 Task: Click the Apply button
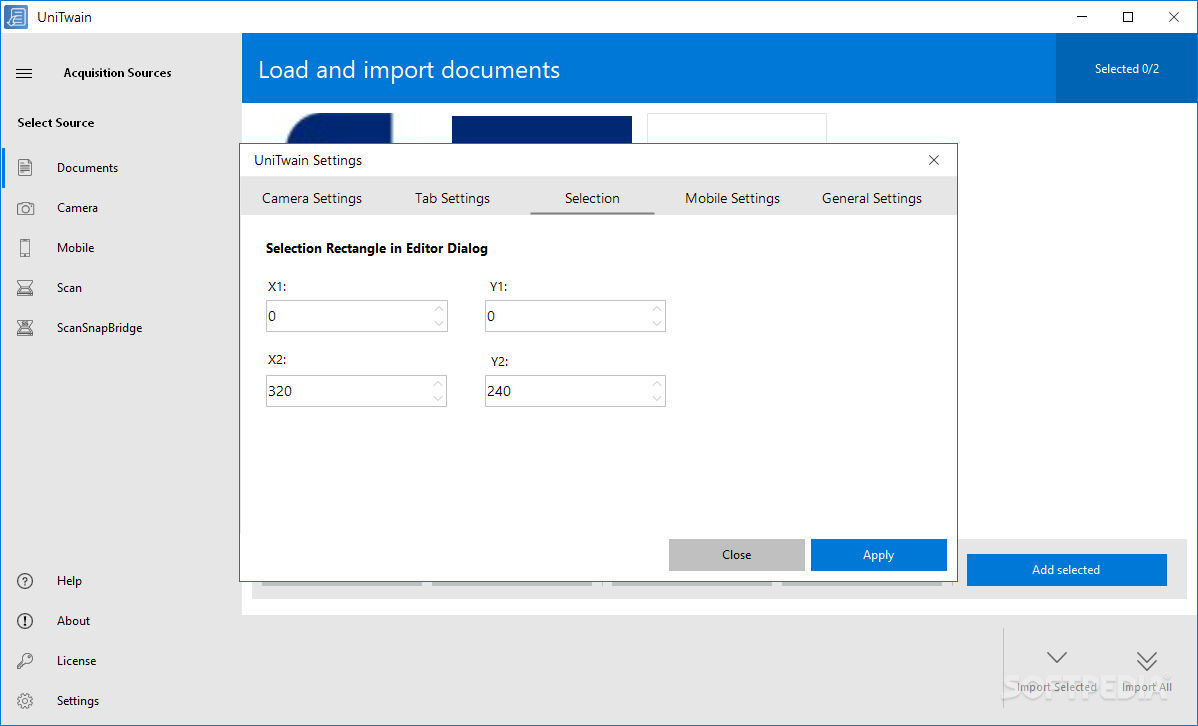tap(879, 555)
